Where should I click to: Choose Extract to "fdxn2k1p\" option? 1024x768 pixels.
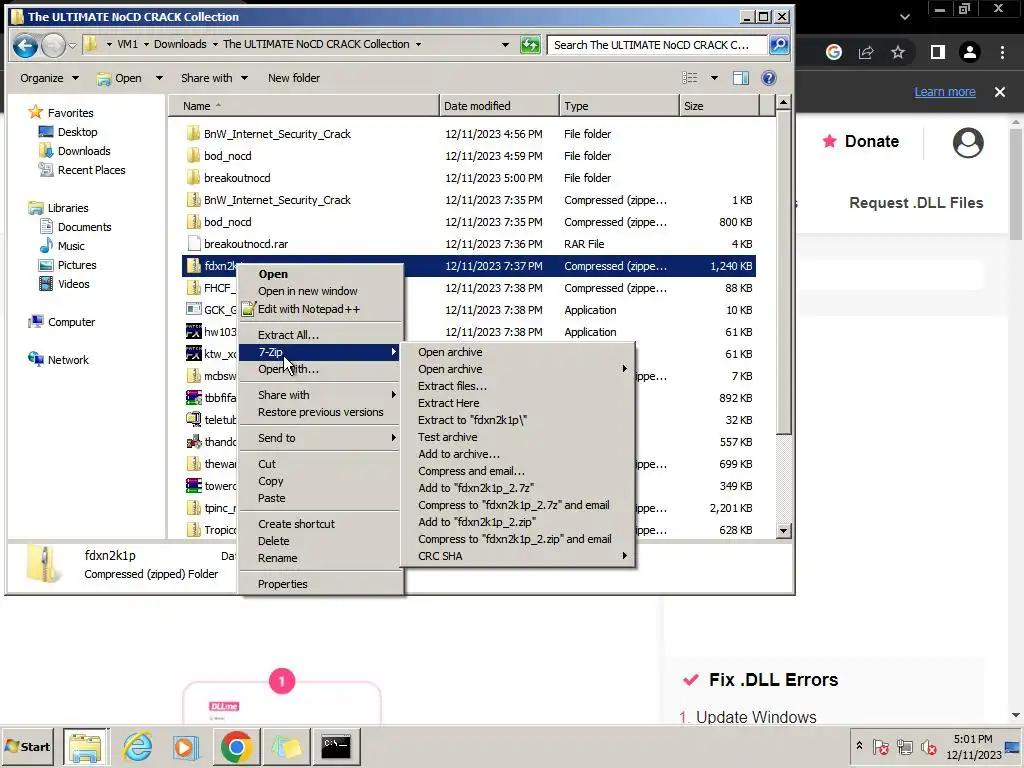click(x=472, y=420)
